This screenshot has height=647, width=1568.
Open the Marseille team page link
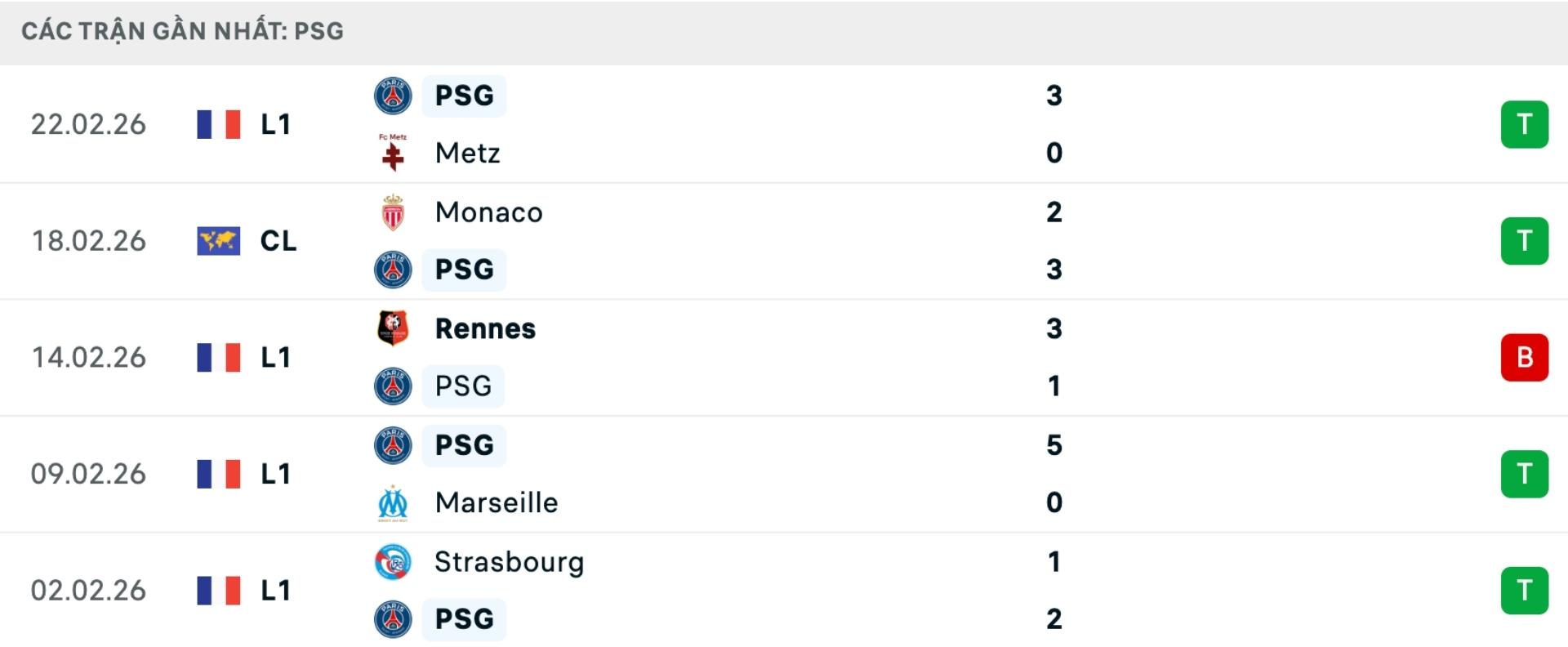click(497, 503)
